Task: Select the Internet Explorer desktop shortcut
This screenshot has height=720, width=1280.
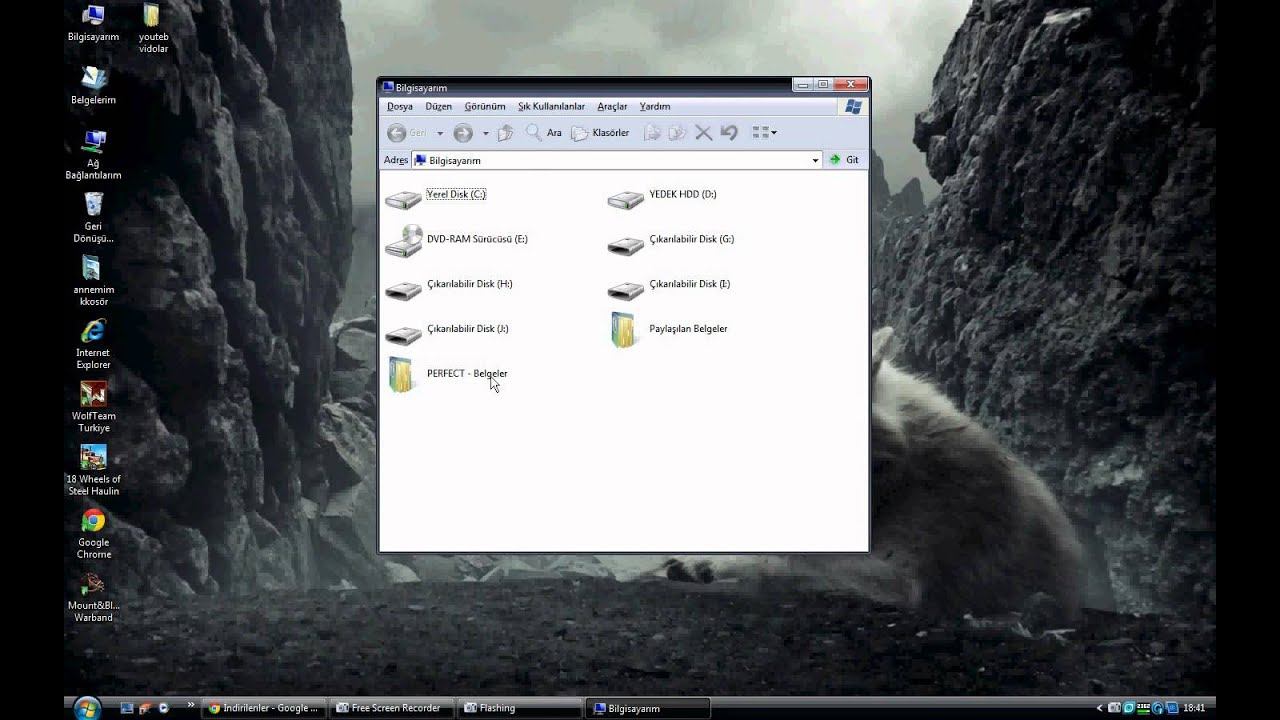Action: (93, 344)
